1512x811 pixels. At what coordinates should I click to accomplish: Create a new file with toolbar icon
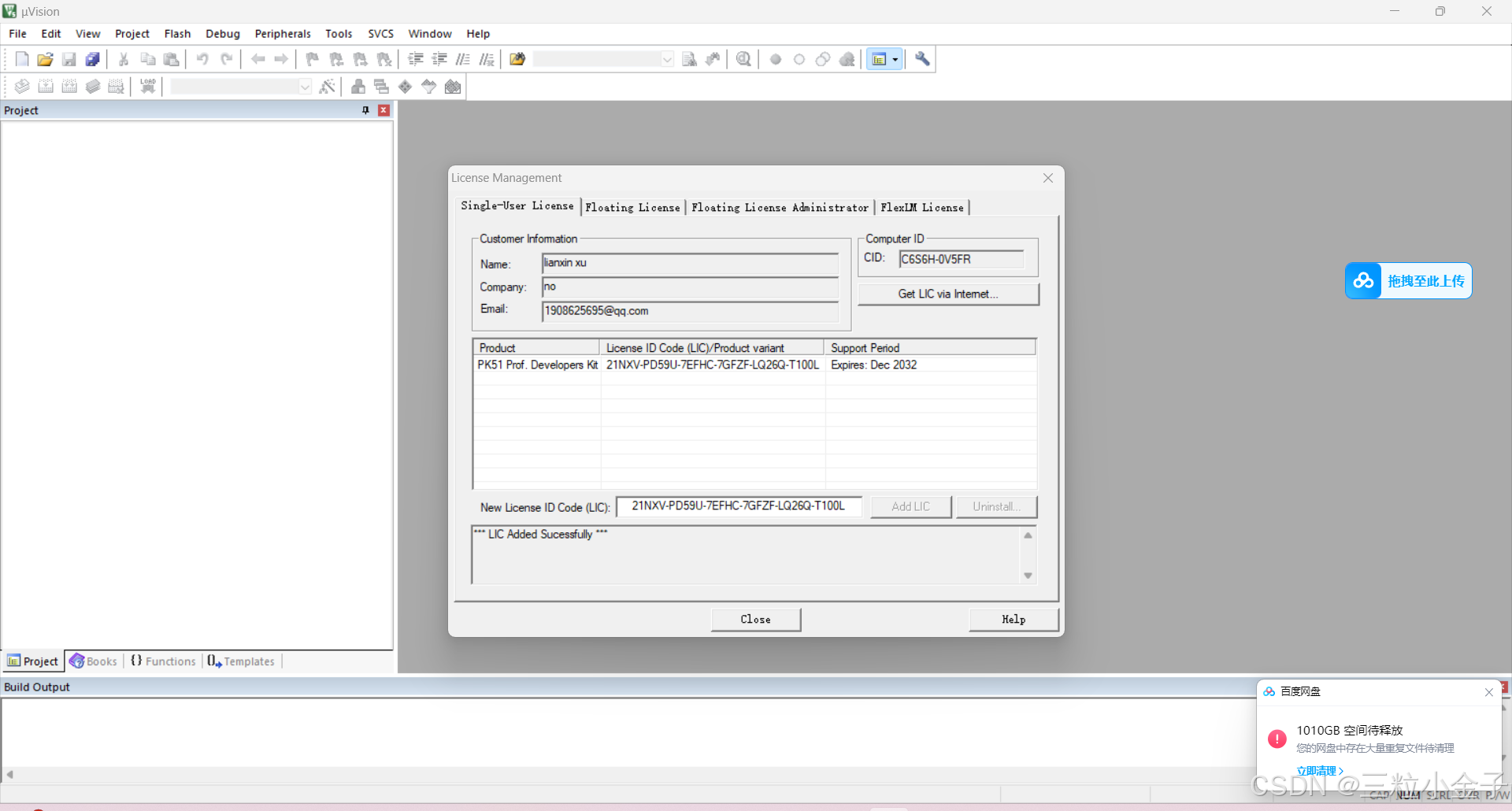point(22,59)
